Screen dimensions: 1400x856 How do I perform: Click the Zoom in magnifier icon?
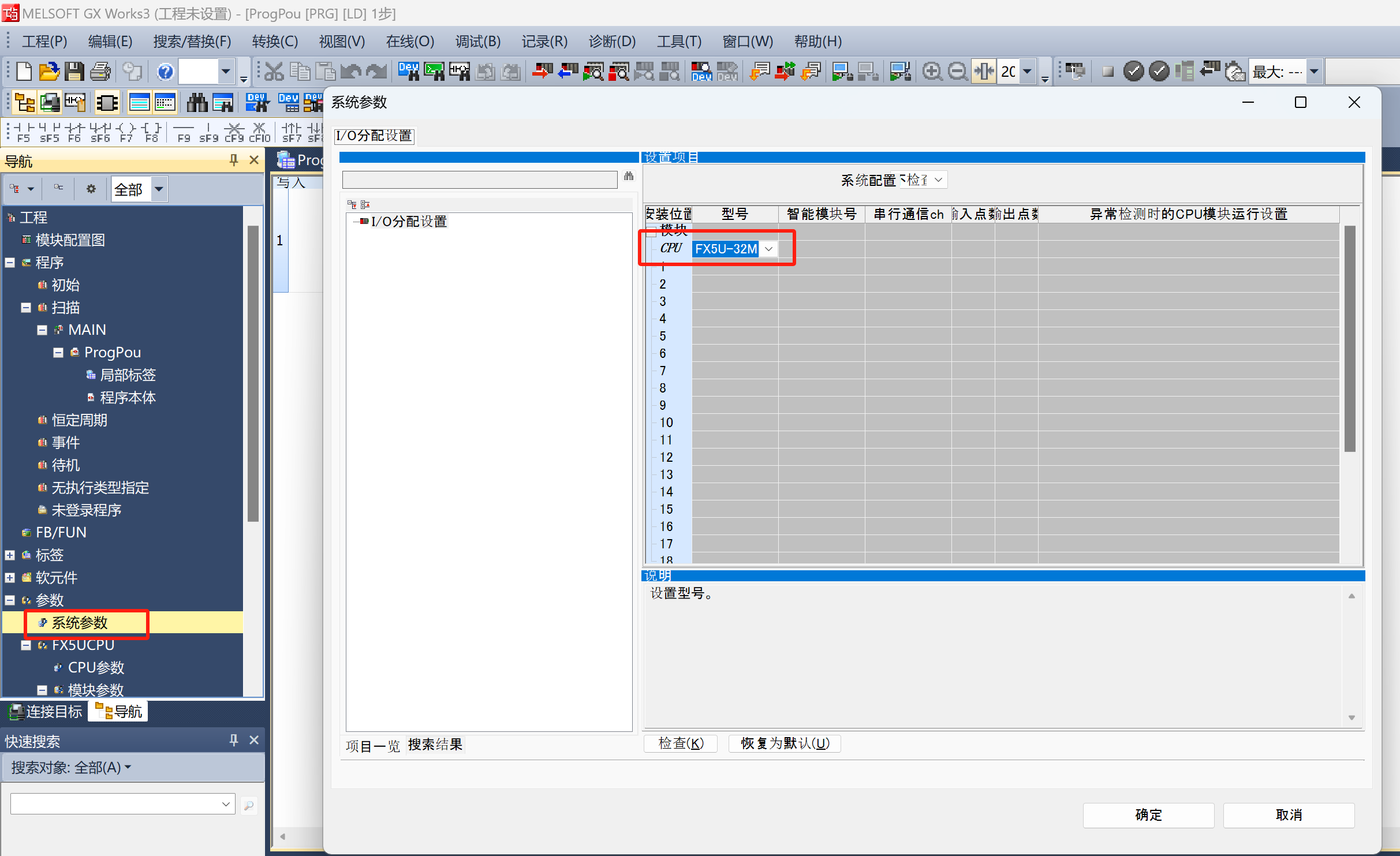(x=932, y=72)
